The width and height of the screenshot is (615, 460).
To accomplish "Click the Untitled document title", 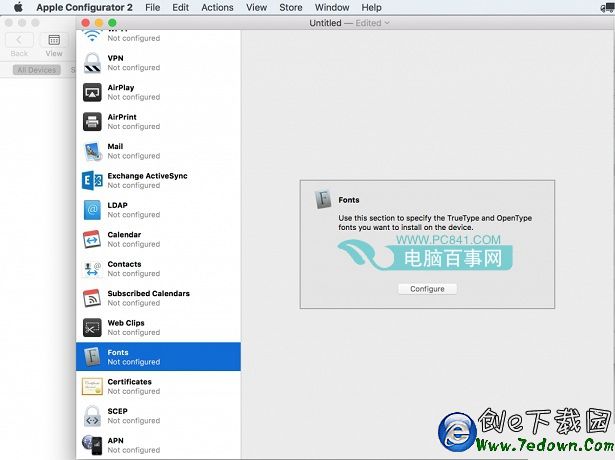I will [325, 23].
